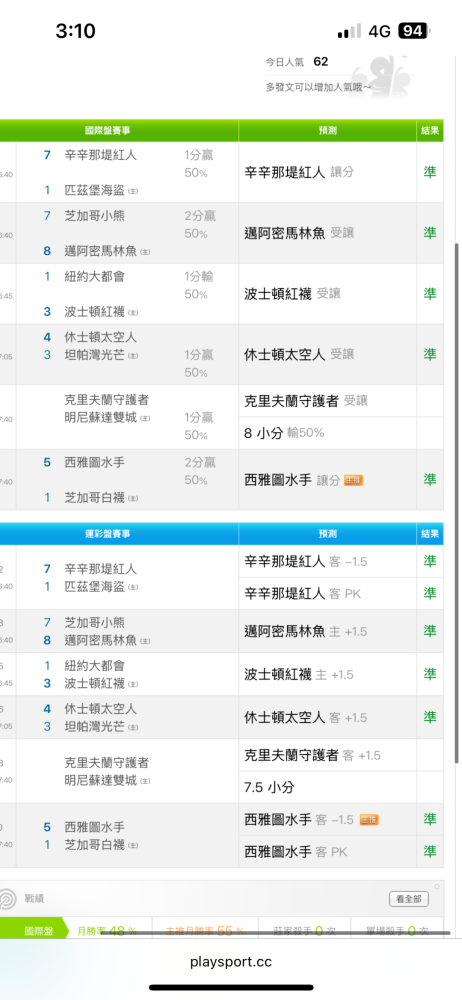
Task: Tap prediction 西雅圖水手 客 PK
Action: pyautogui.click(x=297, y=851)
